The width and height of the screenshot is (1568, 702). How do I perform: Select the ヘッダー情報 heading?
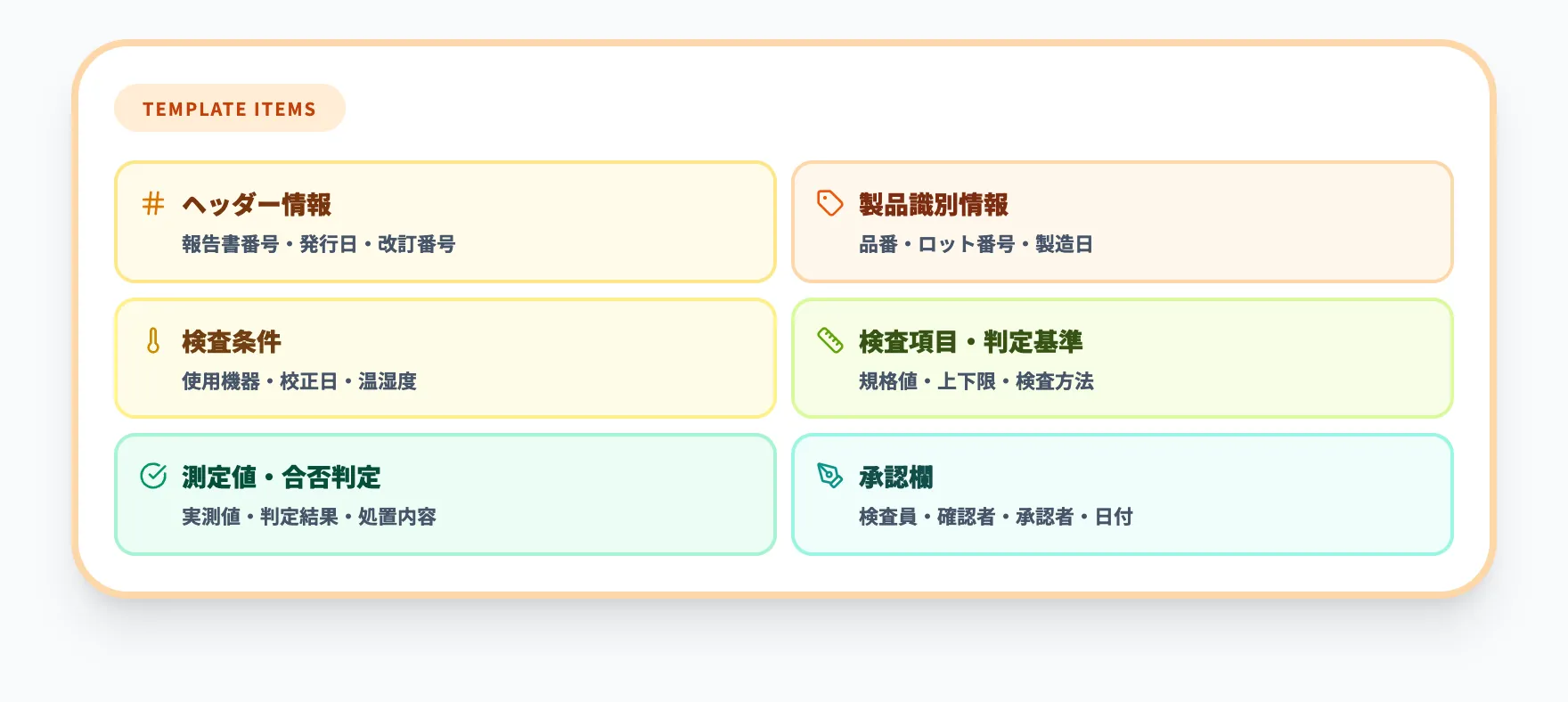click(x=257, y=205)
